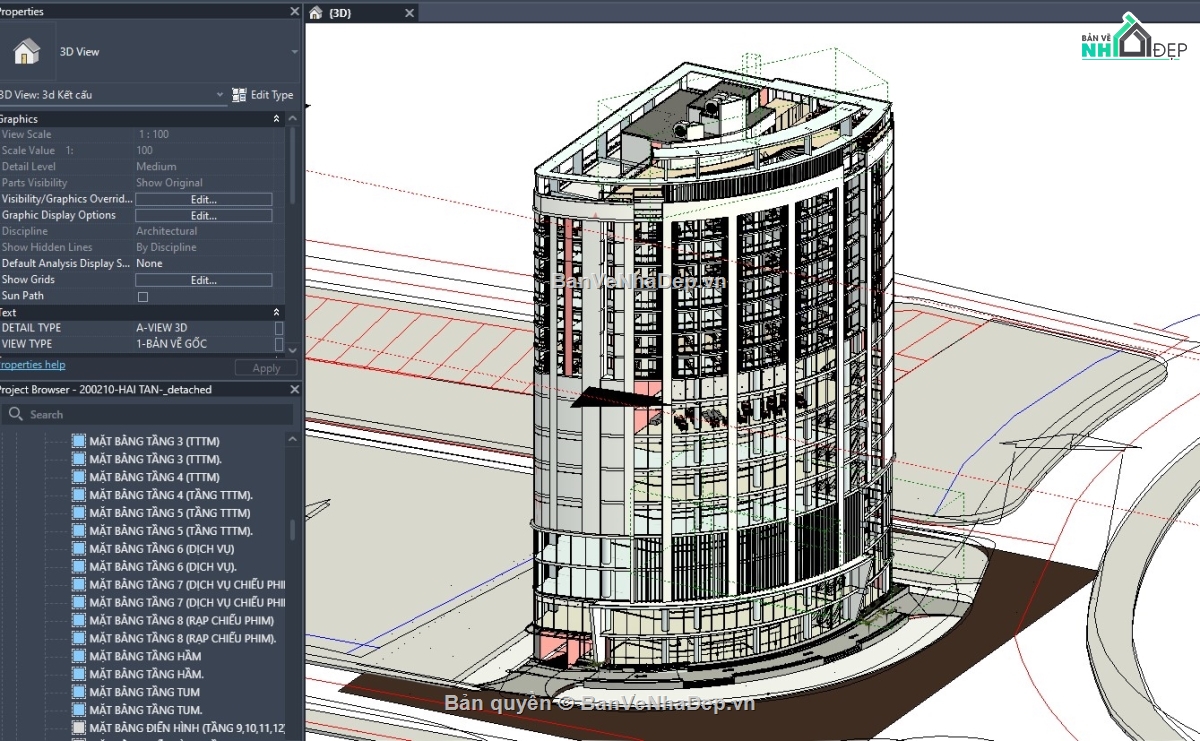Image resolution: width=1200 pixels, height=741 pixels.
Task: Toggle the DETAIL TYPE association box
Action: pyautogui.click(x=279, y=327)
